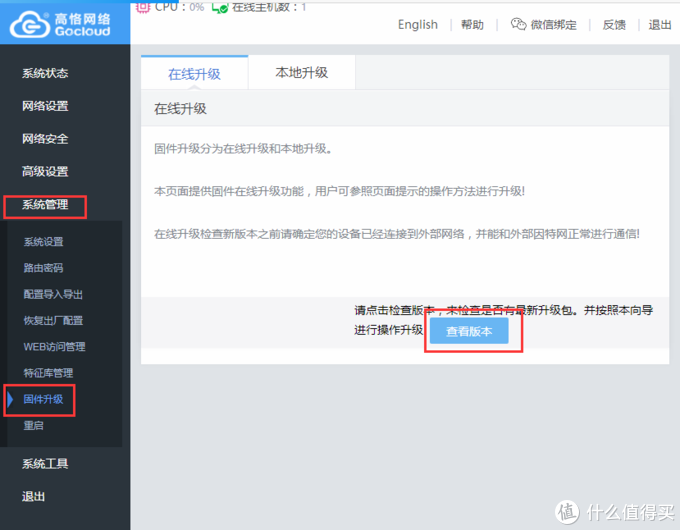This screenshot has height=530, width=680.
Task: Switch to 在线升级 tab
Action: click(x=194, y=74)
